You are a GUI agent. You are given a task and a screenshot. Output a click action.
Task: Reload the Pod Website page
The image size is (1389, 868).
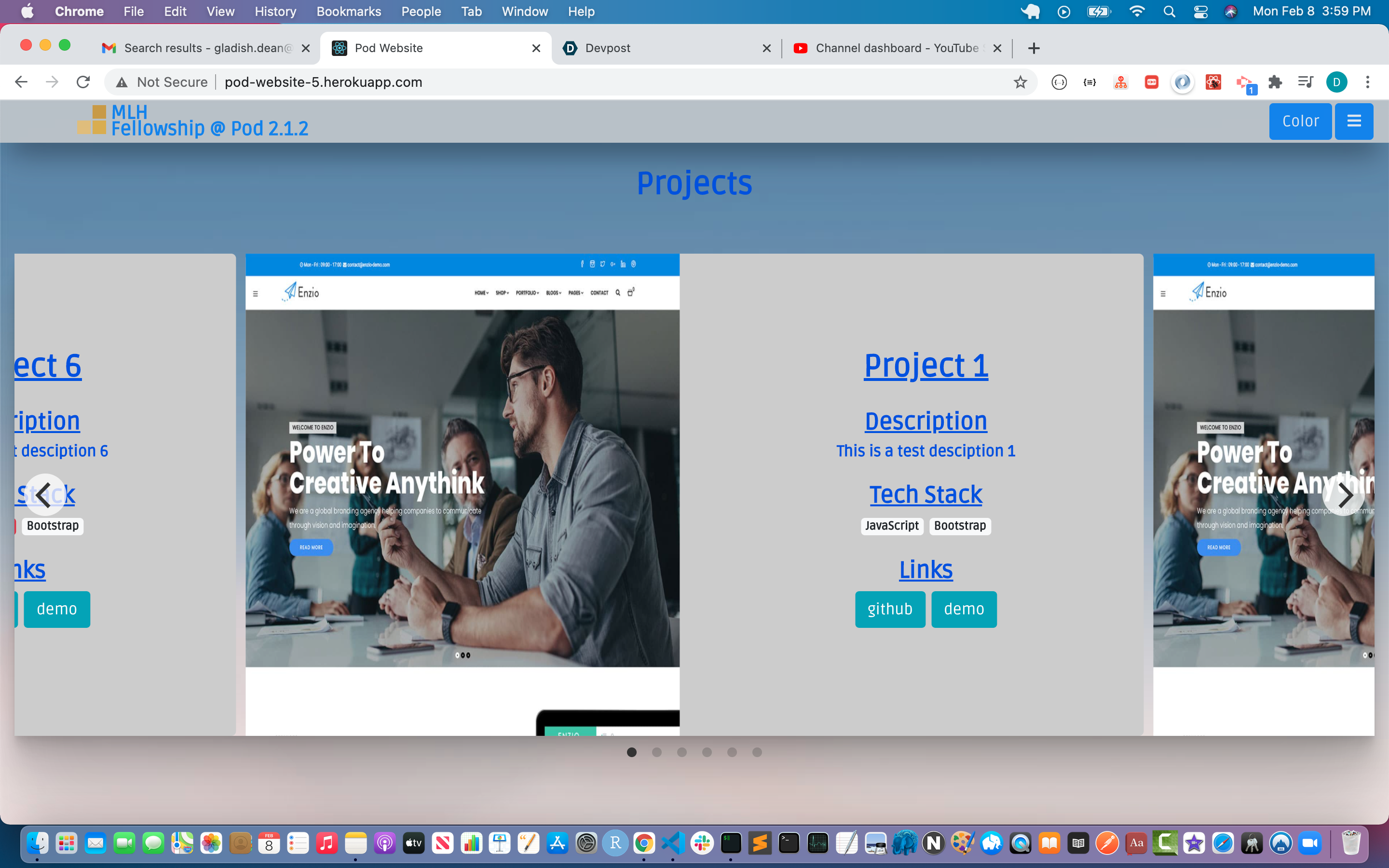tap(83, 82)
